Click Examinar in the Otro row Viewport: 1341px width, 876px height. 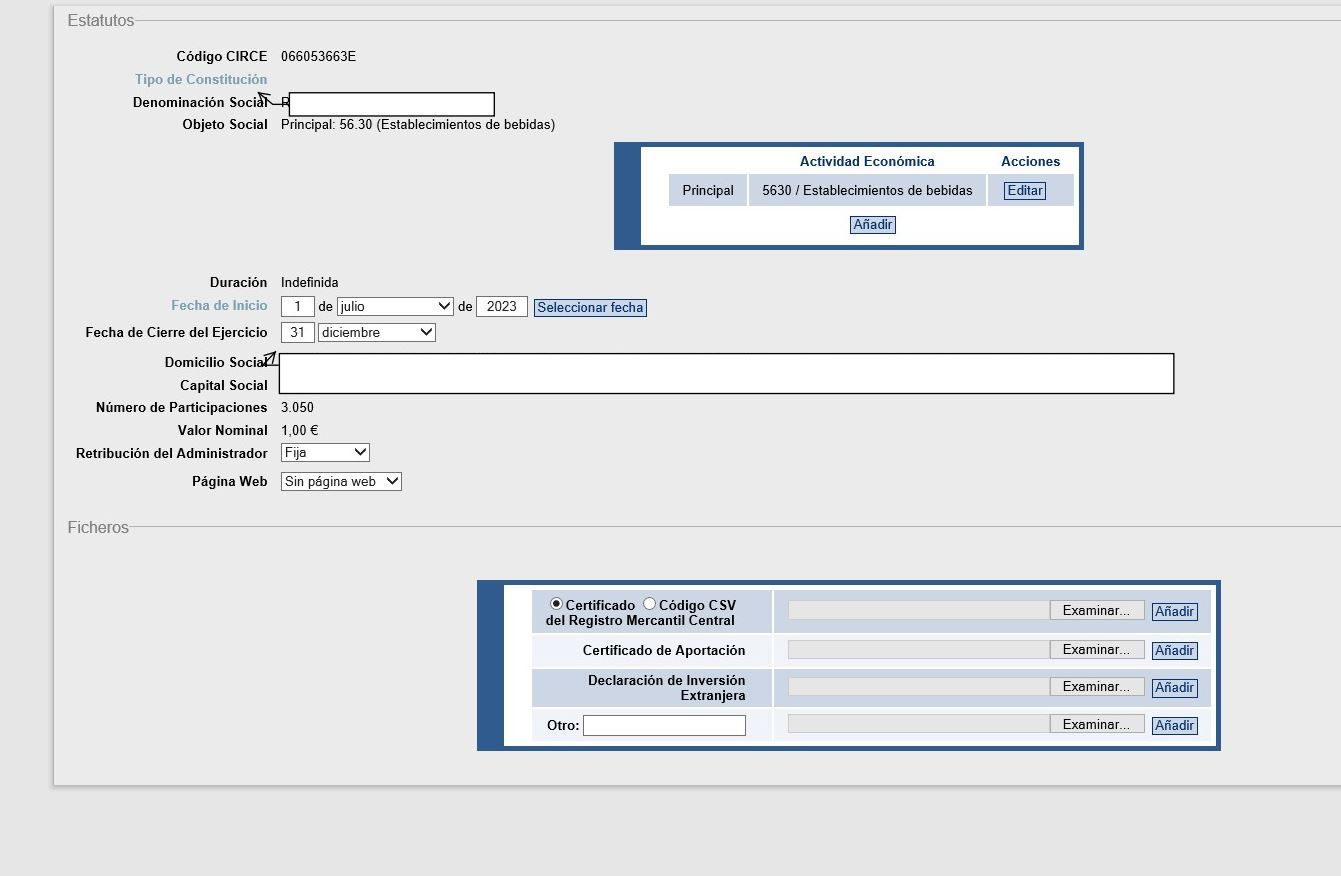click(1096, 725)
